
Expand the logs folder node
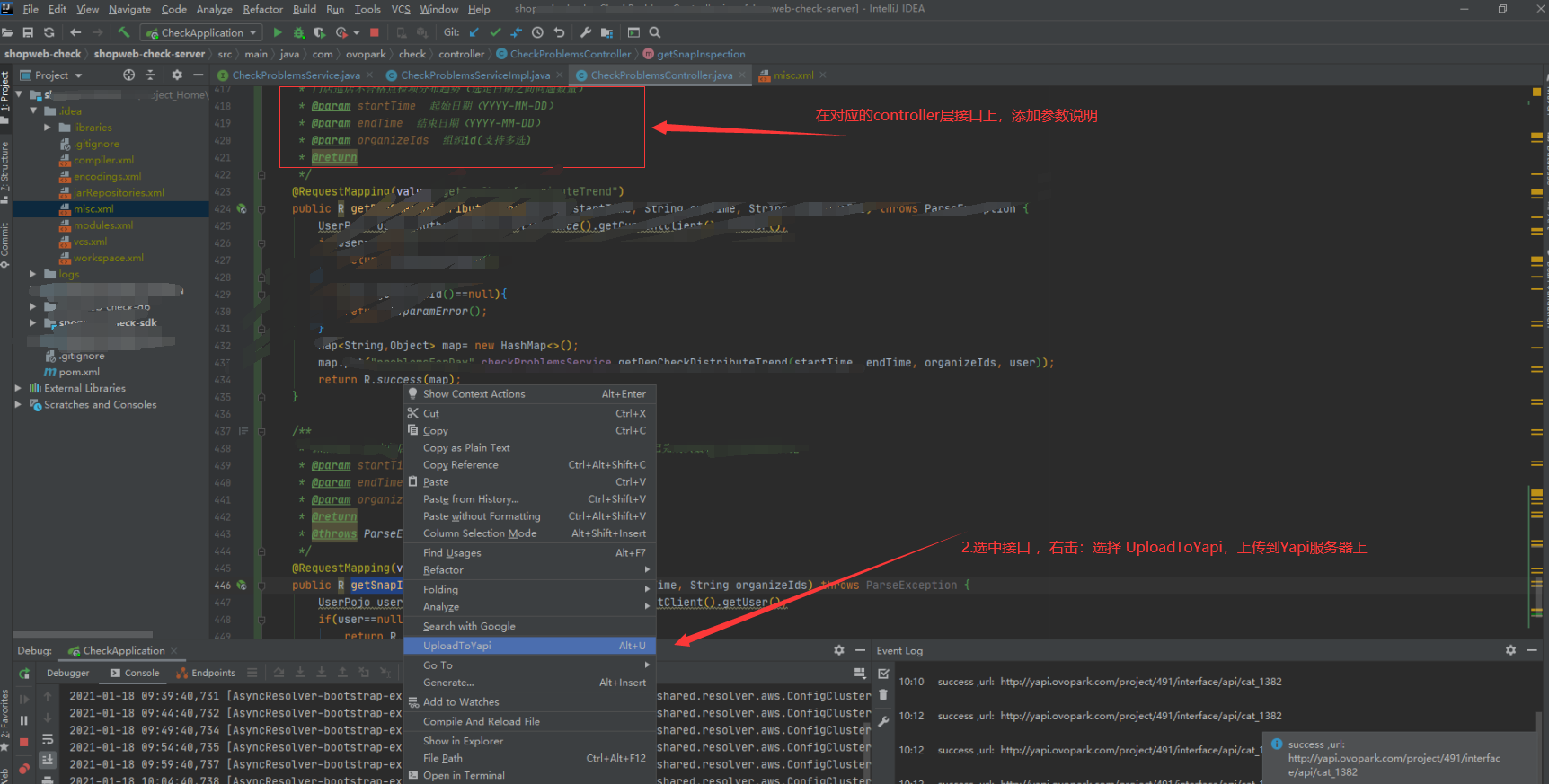click(33, 275)
